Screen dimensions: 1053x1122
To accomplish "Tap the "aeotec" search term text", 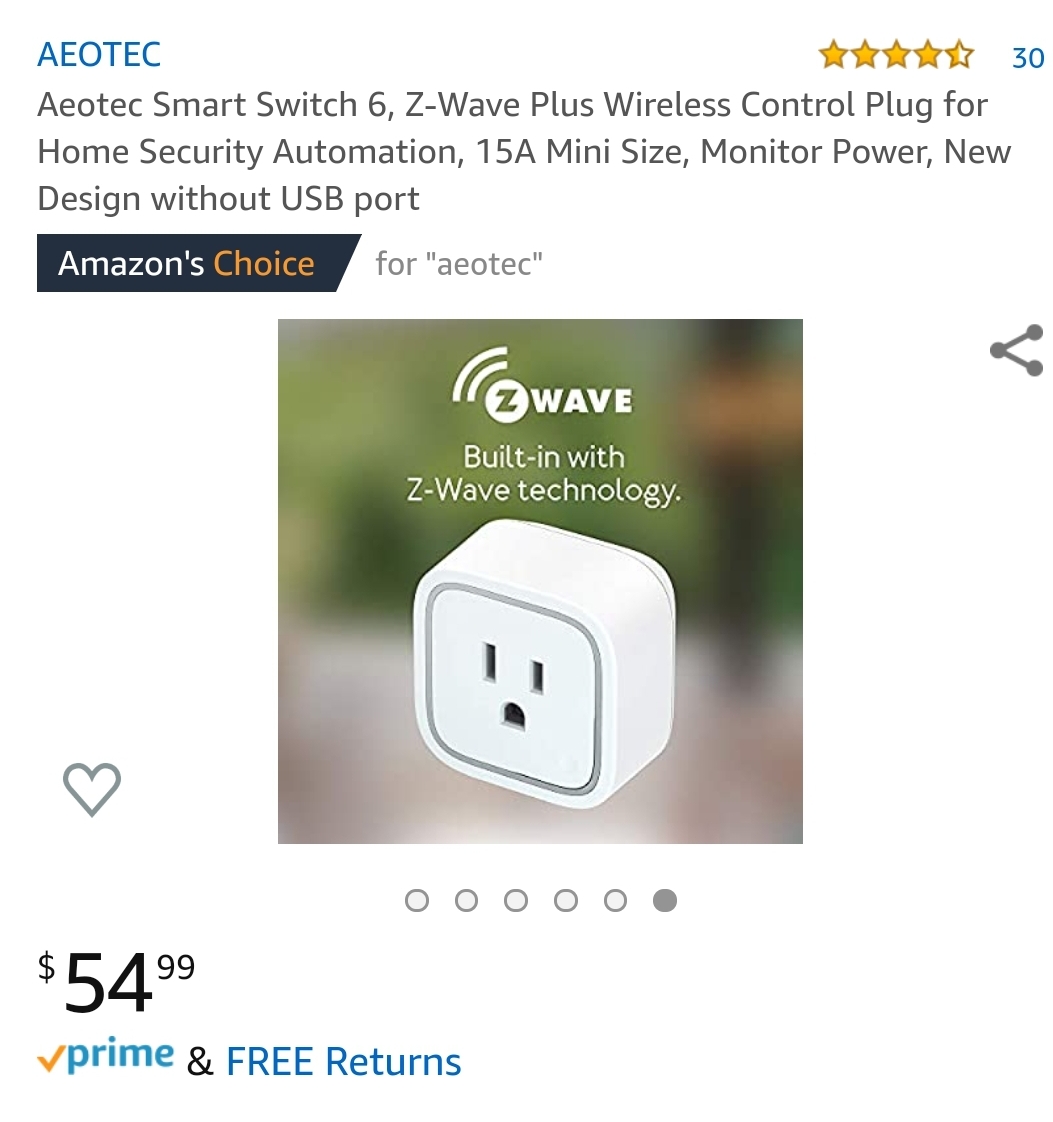I will (x=459, y=263).
